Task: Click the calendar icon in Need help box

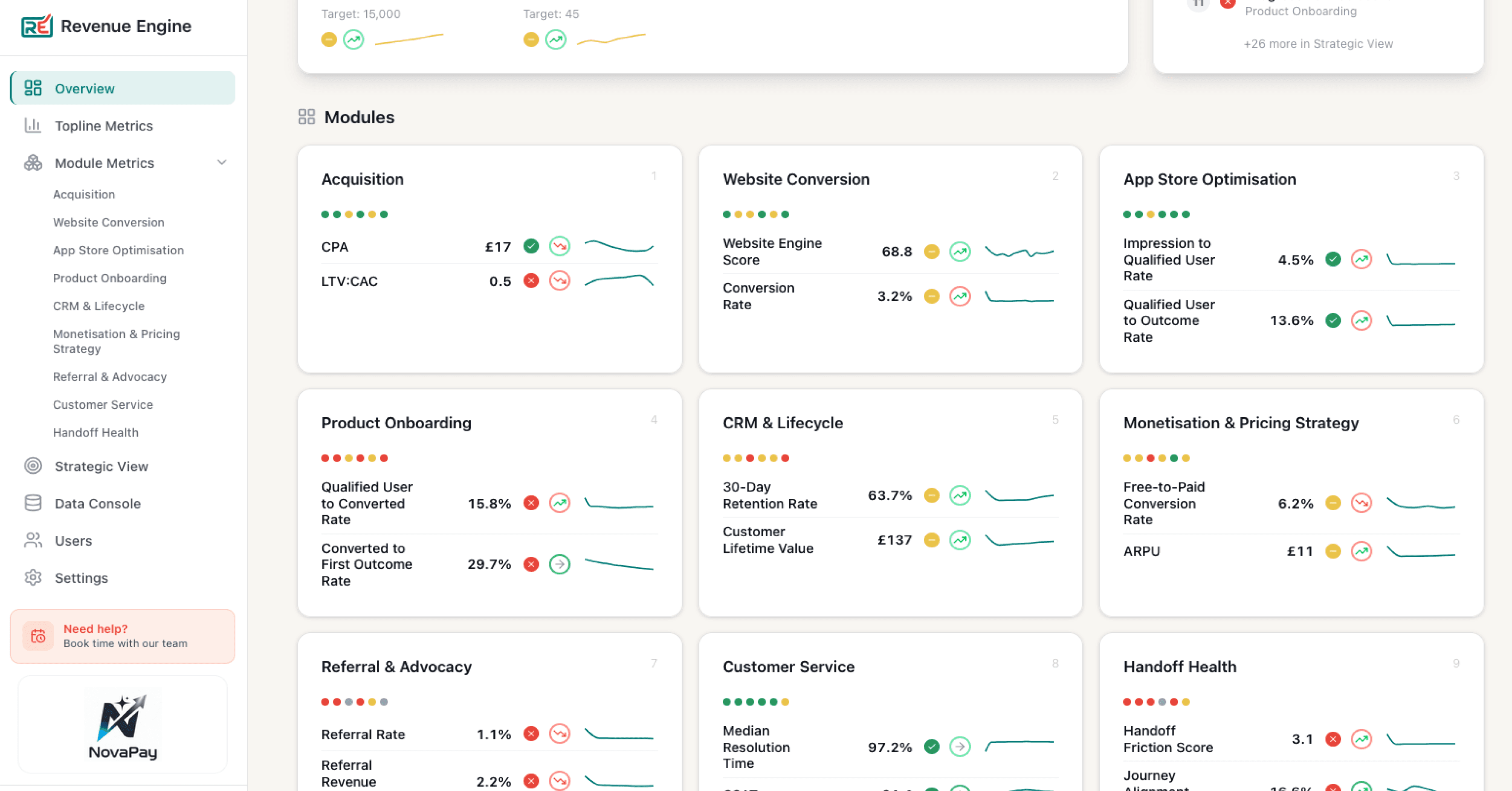Action: pyautogui.click(x=38, y=636)
